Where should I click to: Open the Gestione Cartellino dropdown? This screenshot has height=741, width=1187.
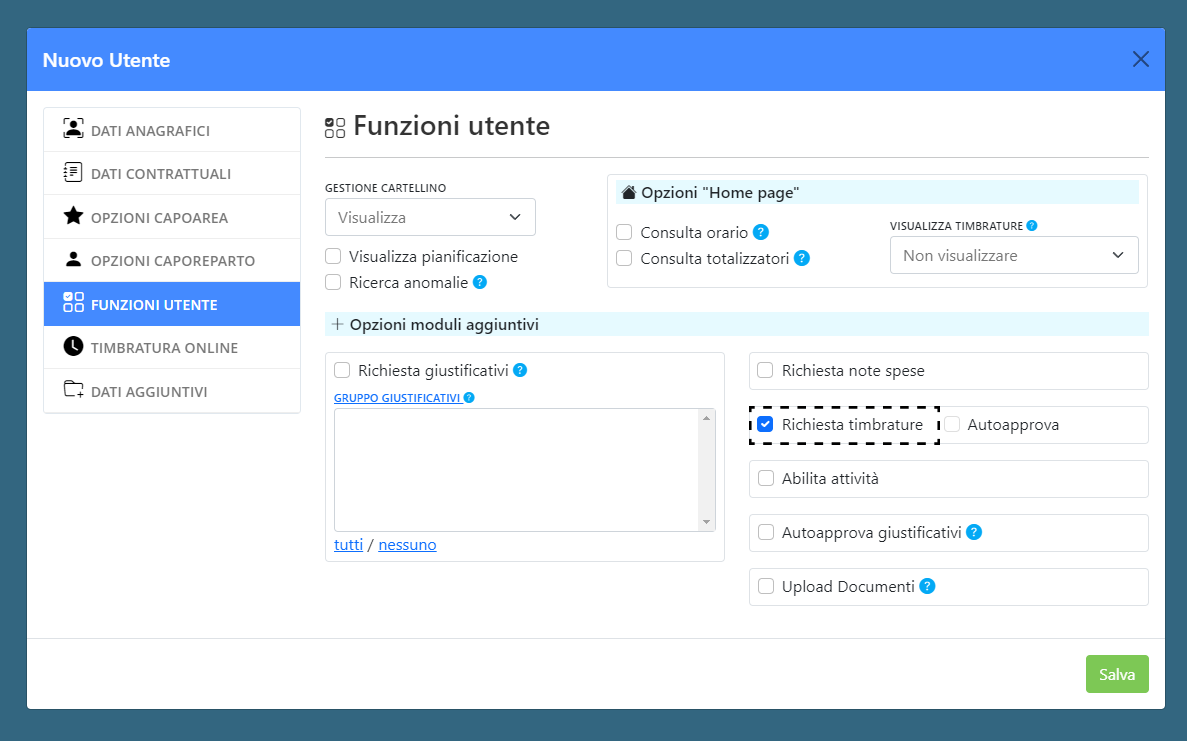[430, 217]
